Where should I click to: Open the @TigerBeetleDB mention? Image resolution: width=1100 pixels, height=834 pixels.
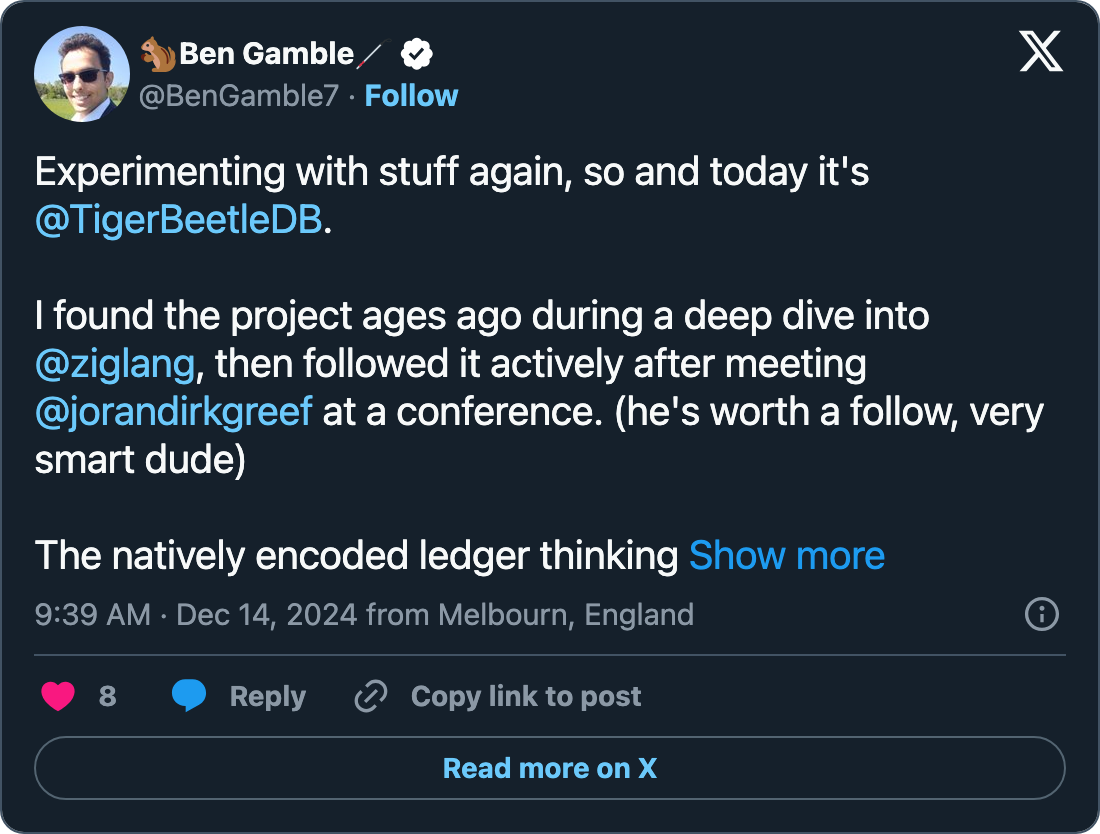pos(179,221)
